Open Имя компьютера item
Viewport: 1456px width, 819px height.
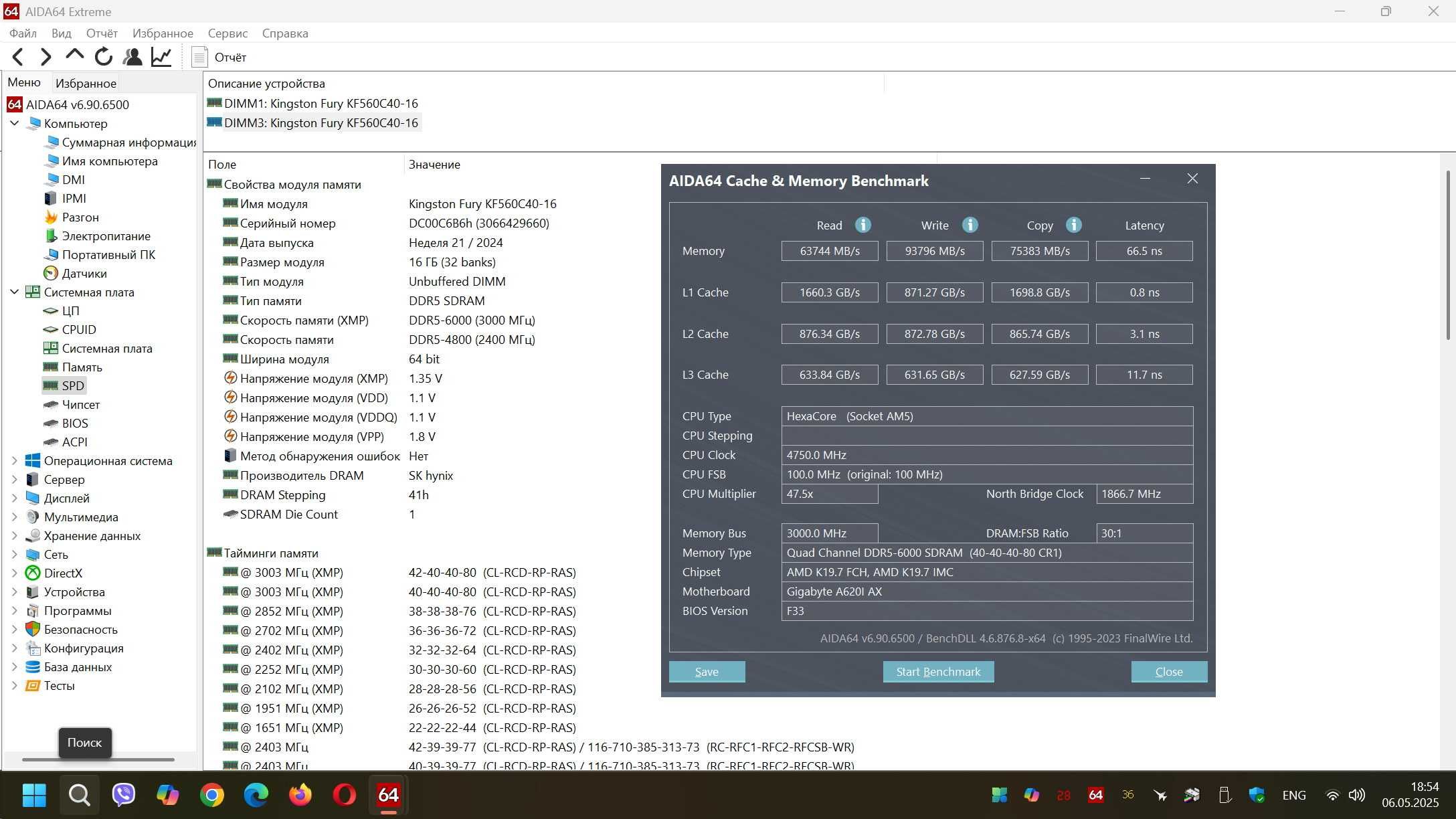(x=110, y=161)
